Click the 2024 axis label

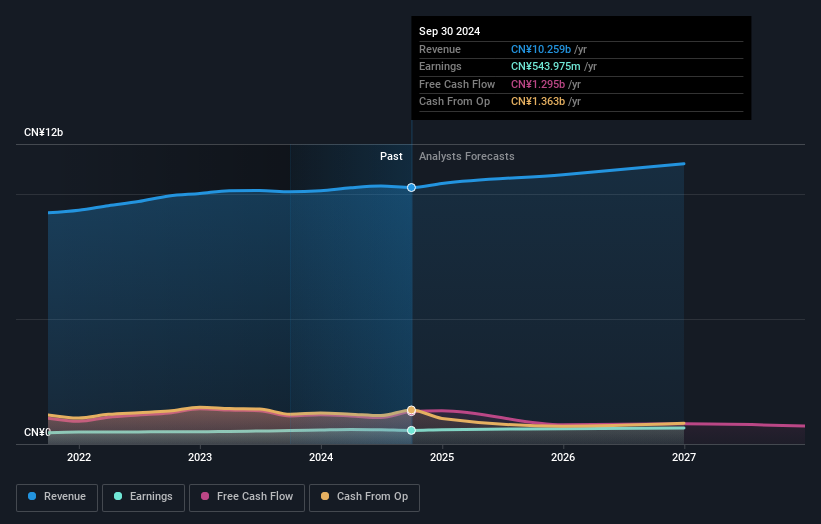coord(321,457)
